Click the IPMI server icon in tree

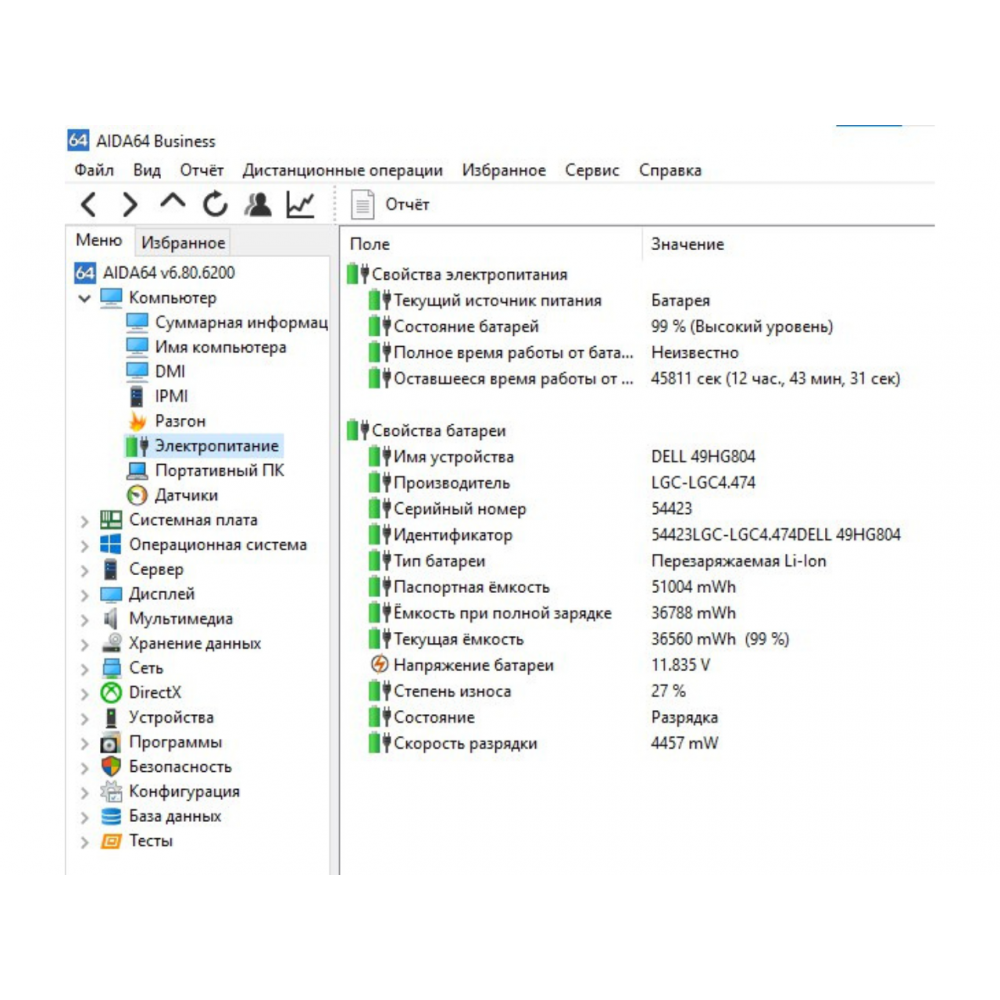(137, 397)
